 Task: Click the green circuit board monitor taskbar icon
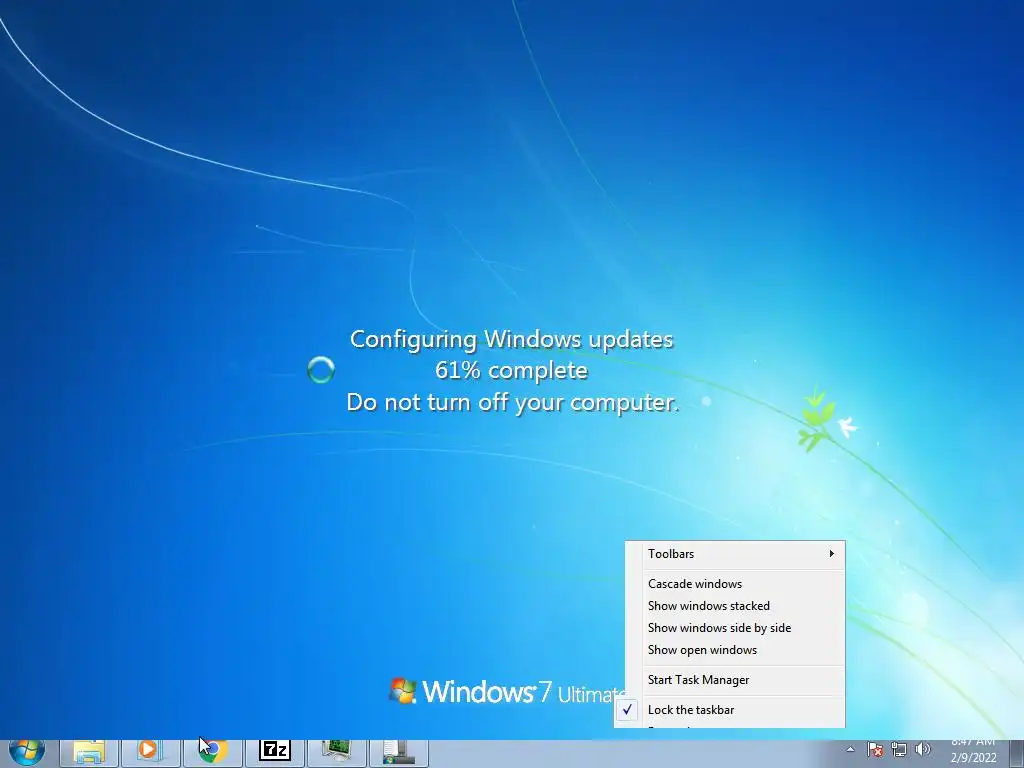tap(337, 753)
